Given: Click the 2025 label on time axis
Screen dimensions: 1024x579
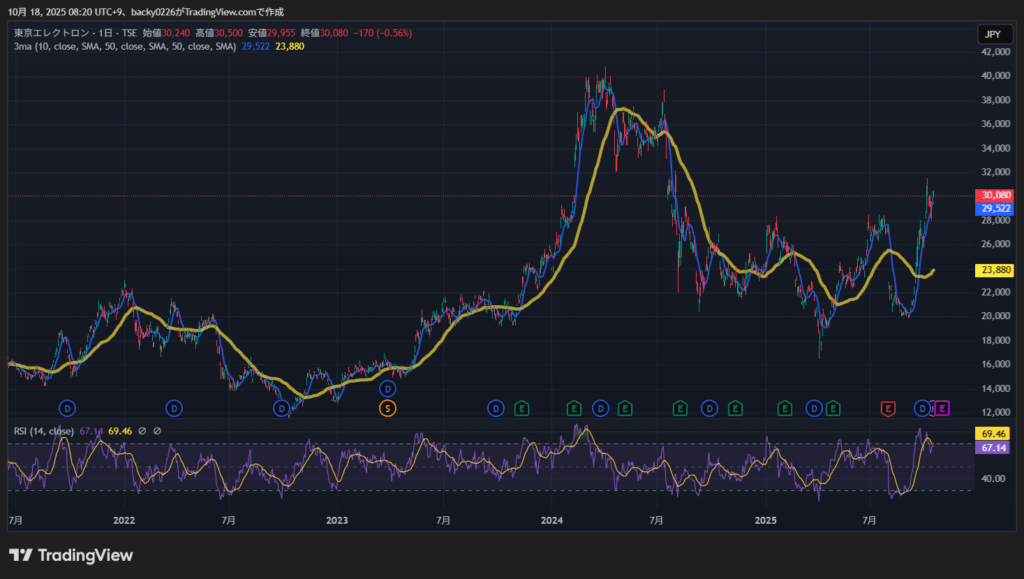Looking at the screenshot, I should (x=765, y=521).
